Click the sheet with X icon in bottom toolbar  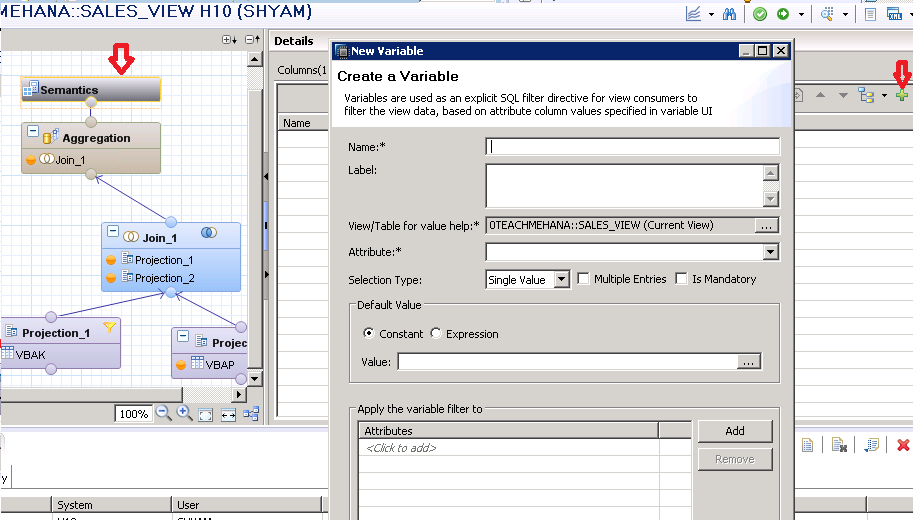point(839,445)
